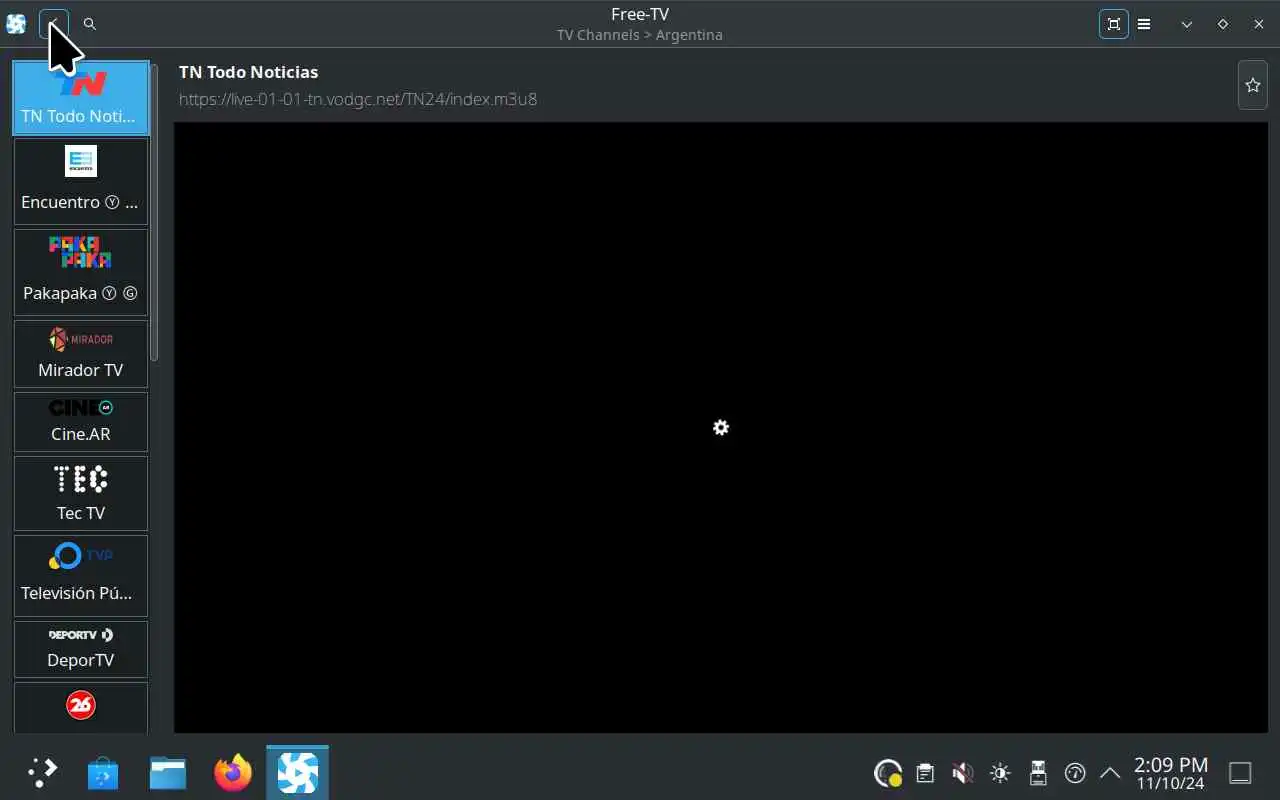
Task: Open the channel with the 26 logo
Action: pos(81,707)
